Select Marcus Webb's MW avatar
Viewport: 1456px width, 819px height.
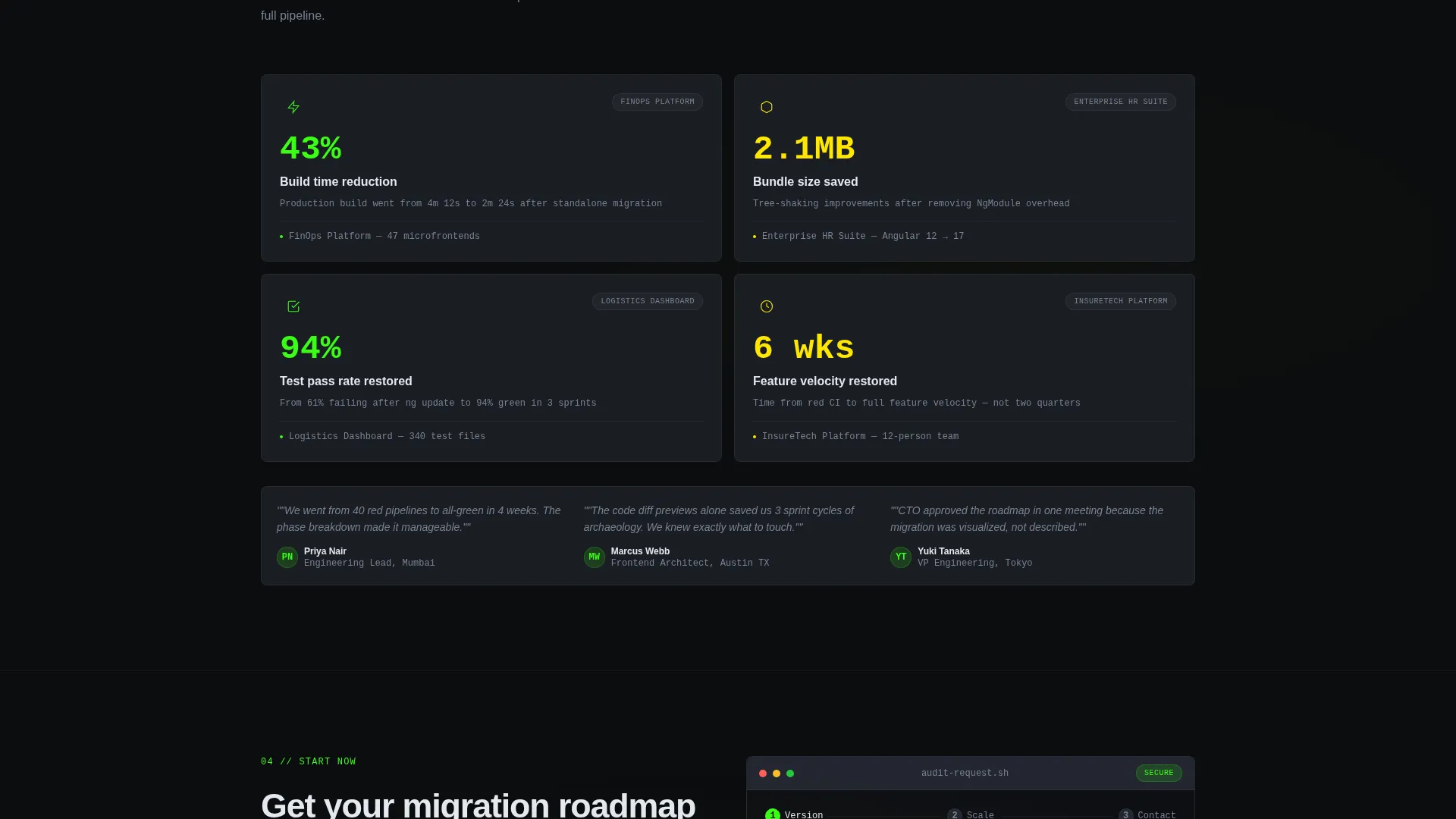coord(595,557)
